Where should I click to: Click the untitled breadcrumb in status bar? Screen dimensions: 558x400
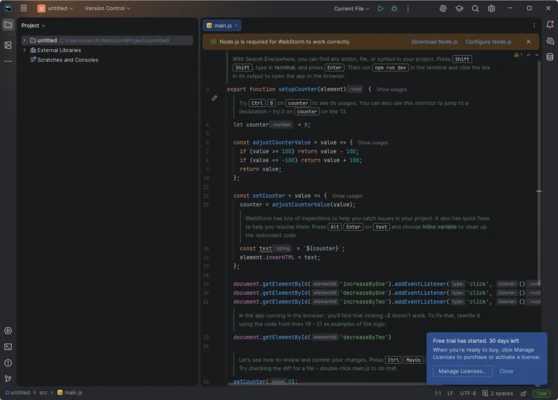(17, 393)
